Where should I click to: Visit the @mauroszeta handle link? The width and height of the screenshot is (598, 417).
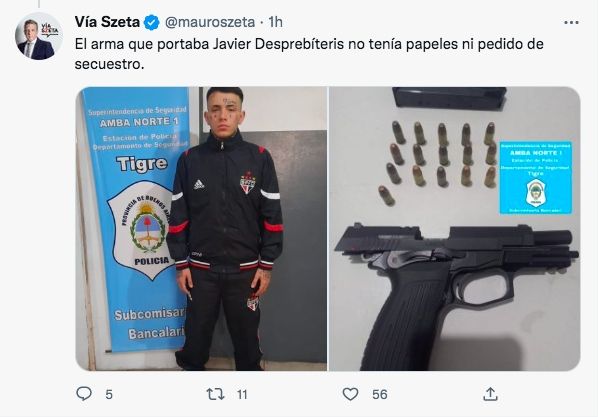pos(210,22)
